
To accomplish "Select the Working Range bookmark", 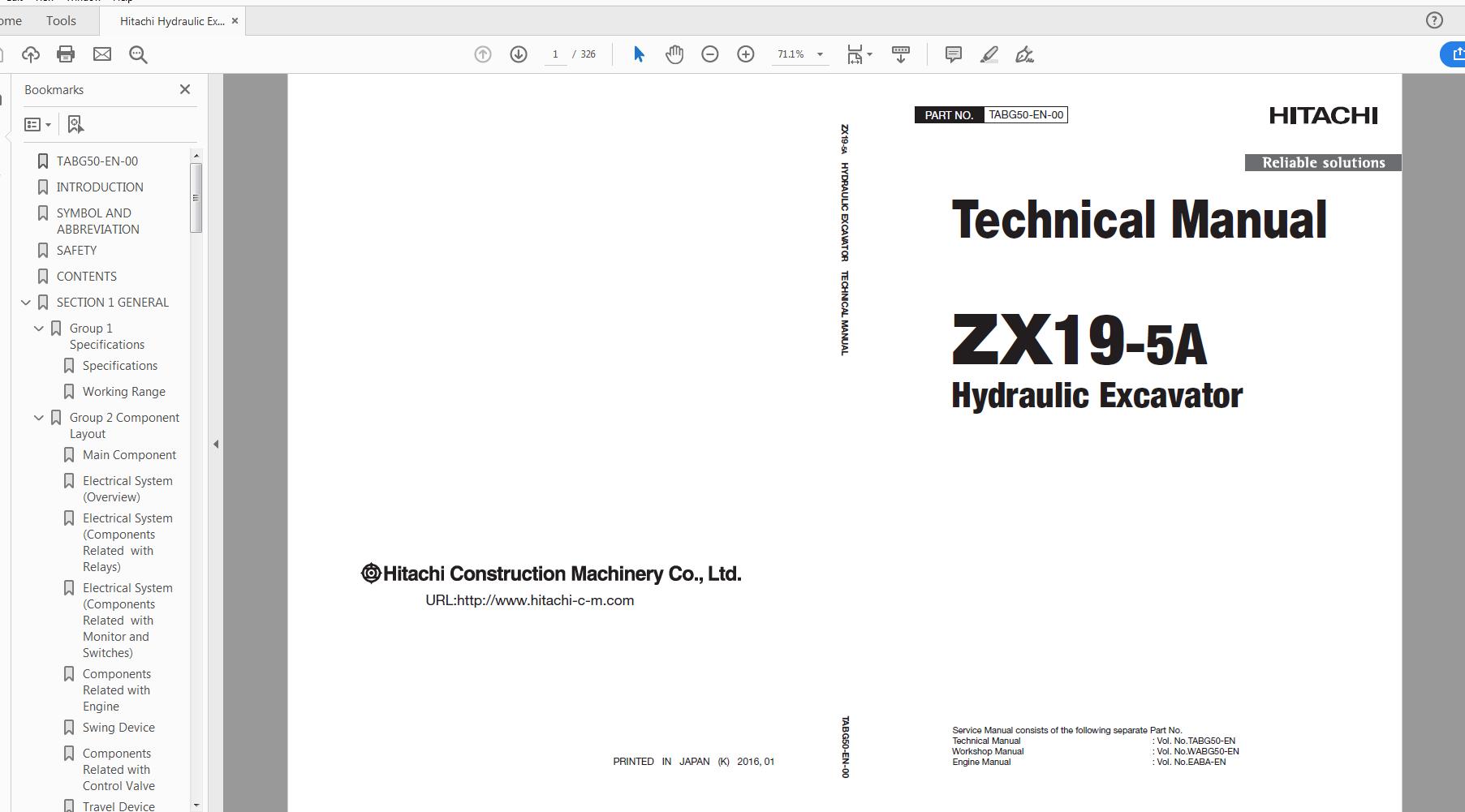I will 124,391.
